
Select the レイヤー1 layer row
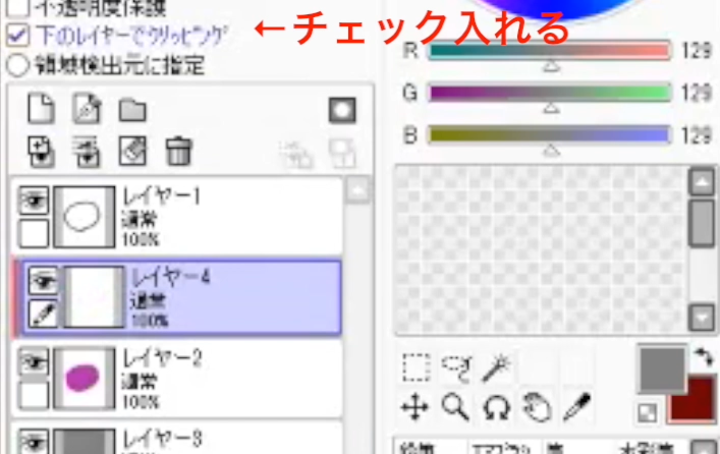coord(177,217)
